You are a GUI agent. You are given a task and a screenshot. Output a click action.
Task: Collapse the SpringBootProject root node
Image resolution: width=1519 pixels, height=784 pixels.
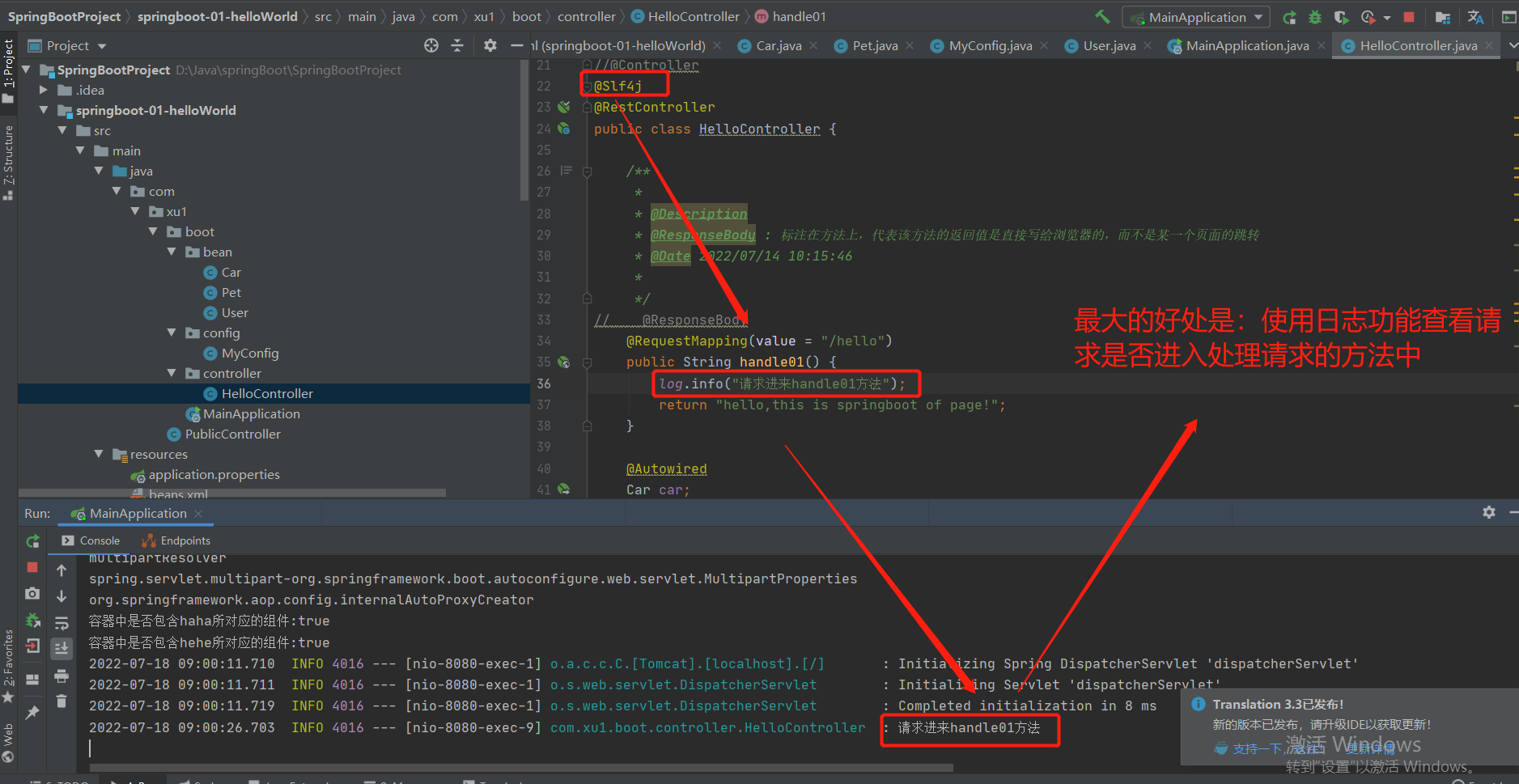point(27,70)
